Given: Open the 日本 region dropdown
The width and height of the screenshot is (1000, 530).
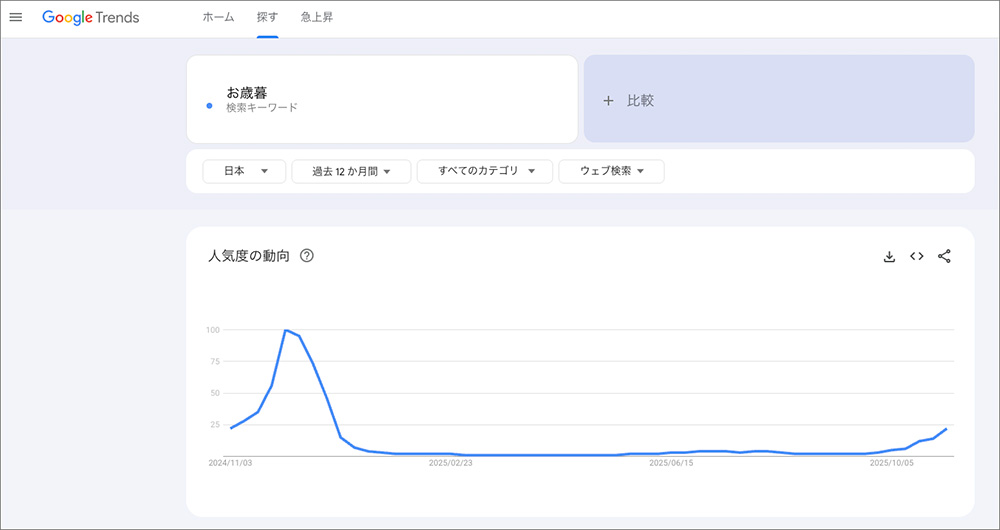Looking at the screenshot, I should pos(244,172).
